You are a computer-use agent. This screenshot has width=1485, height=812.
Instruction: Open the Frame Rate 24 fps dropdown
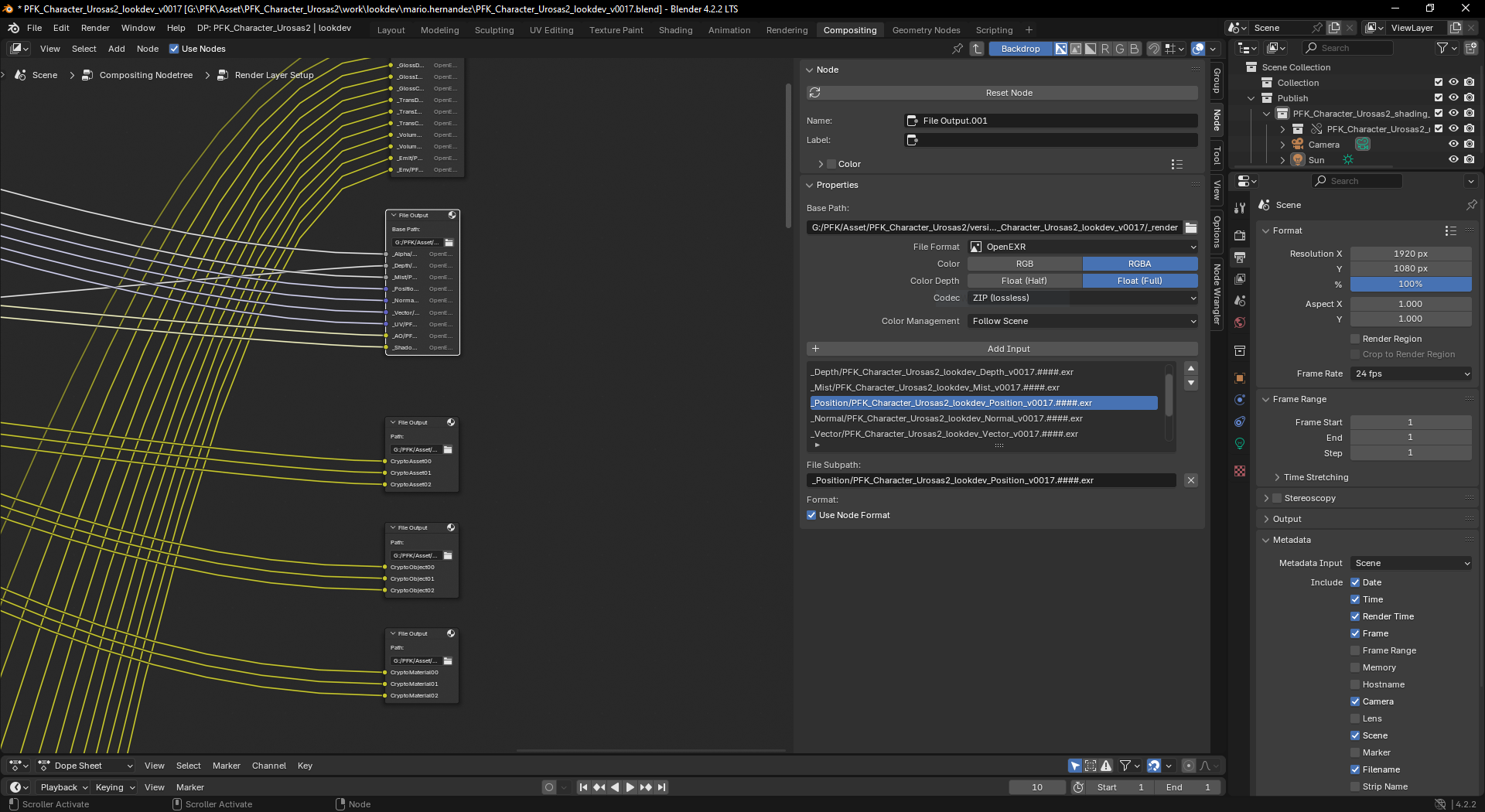[x=1411, y=374]
